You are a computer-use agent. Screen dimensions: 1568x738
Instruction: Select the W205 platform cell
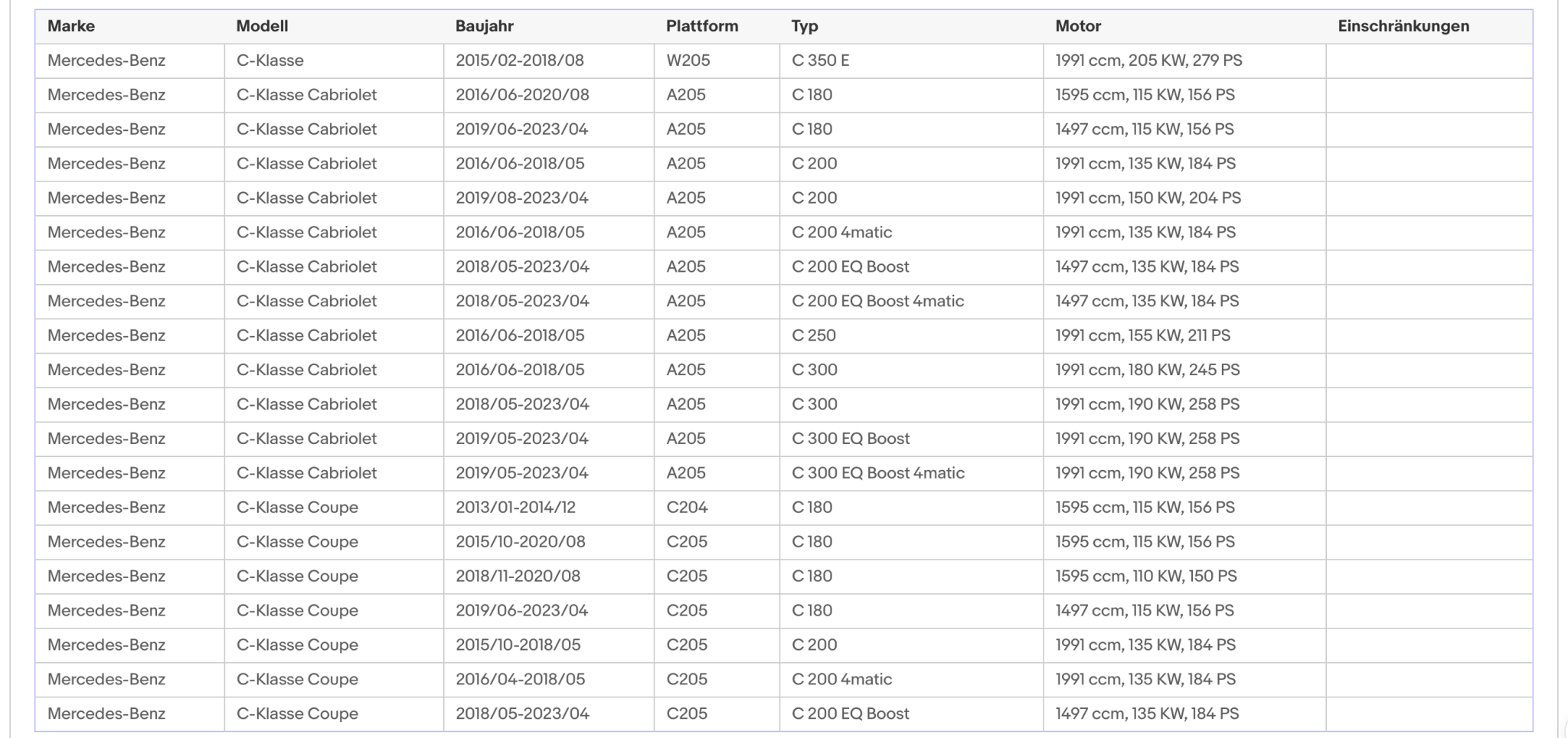(717, 60)
